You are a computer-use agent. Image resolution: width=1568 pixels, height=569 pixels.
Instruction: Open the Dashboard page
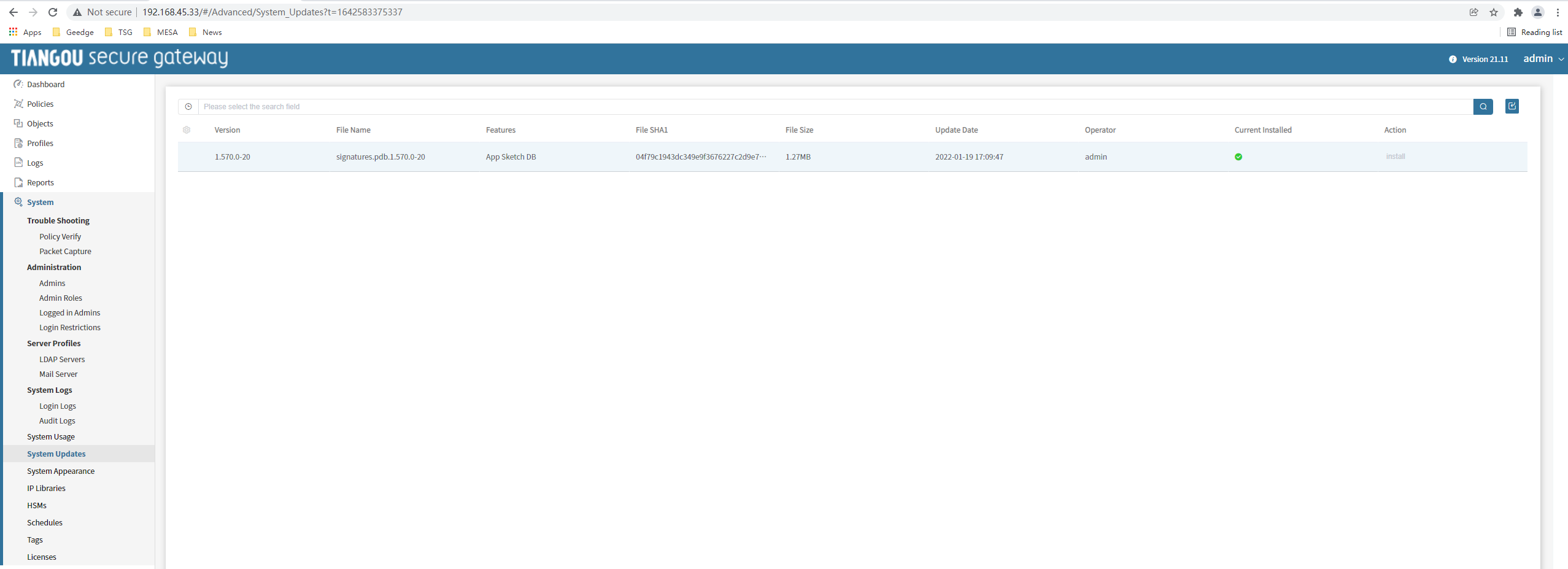45,85
